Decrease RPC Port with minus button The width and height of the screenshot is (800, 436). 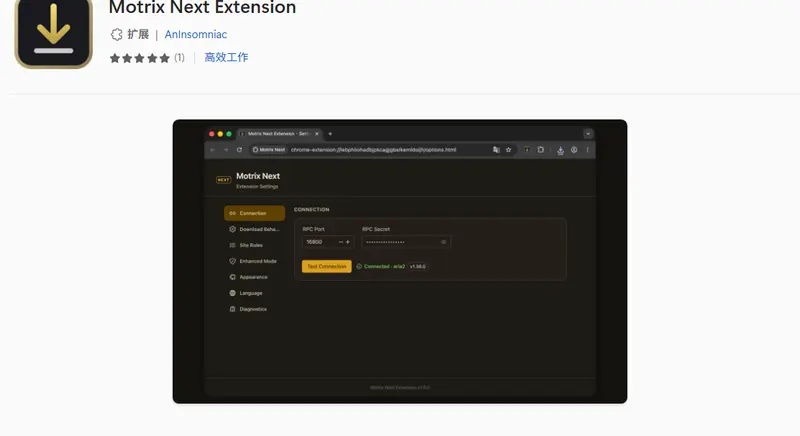340,242
